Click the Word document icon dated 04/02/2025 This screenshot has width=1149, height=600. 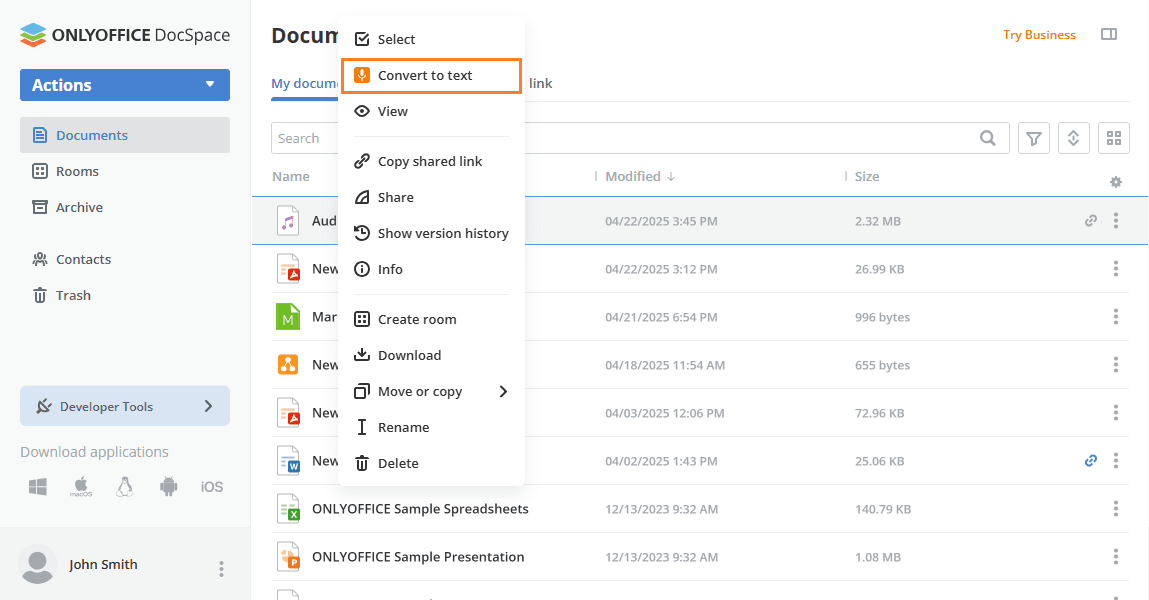click(x=288, y=461)
